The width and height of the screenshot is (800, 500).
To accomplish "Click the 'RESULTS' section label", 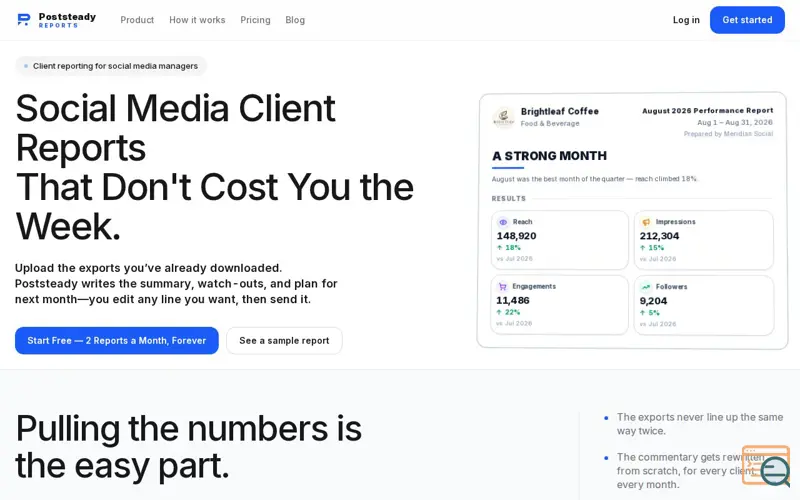I will click(509, 198).
